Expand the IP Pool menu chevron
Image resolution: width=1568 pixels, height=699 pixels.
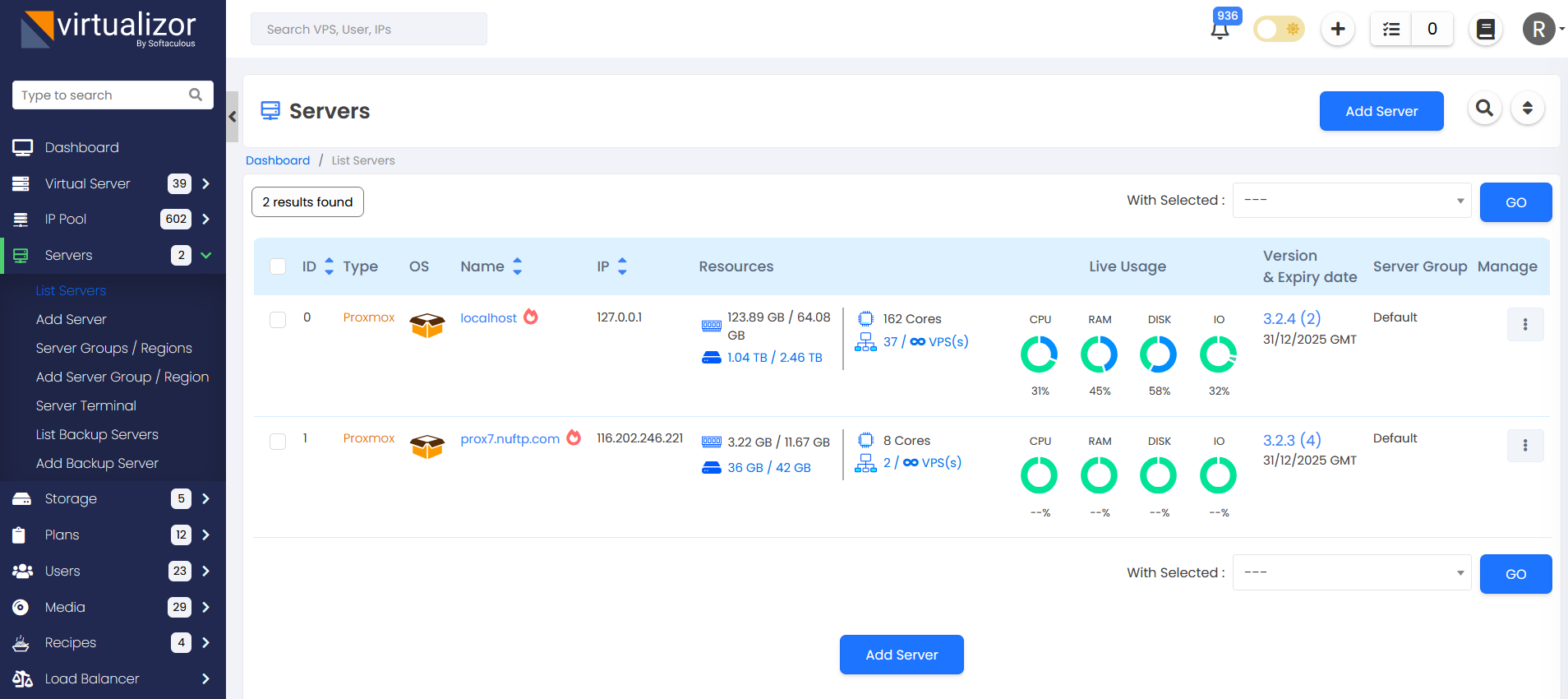pyautogui.click(x=205, y=220)
